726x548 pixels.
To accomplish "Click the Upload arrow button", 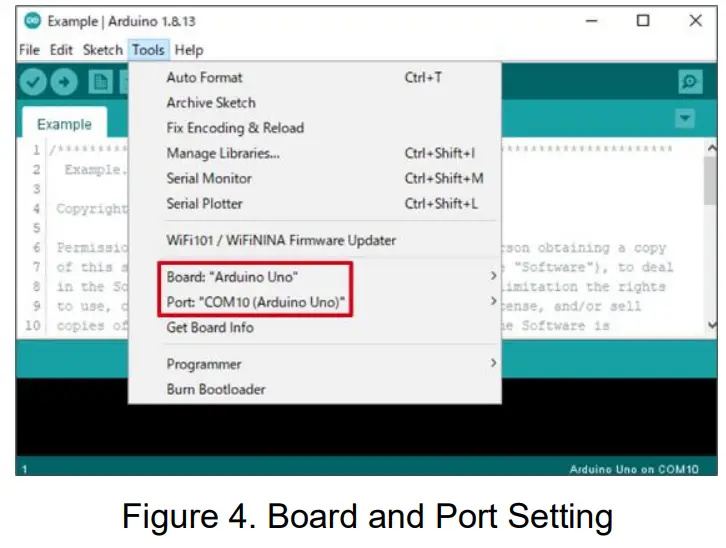I will coord(64,82).
